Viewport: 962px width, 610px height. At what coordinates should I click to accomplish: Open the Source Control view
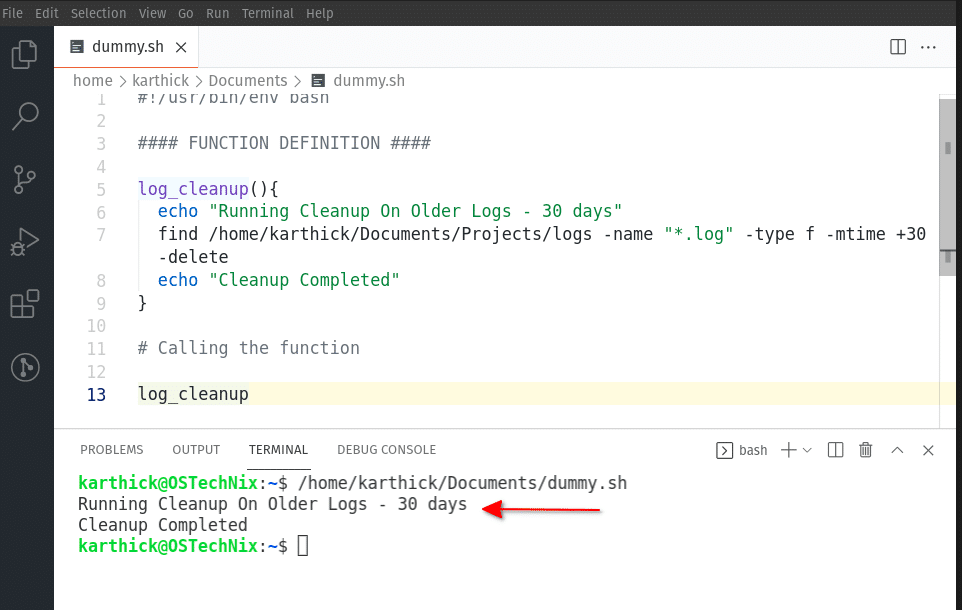coord(24,179)
